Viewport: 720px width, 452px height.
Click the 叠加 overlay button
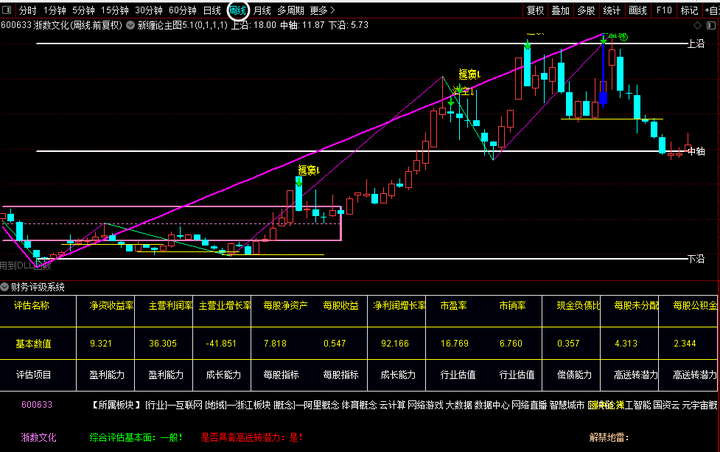(x=562, y=10)
